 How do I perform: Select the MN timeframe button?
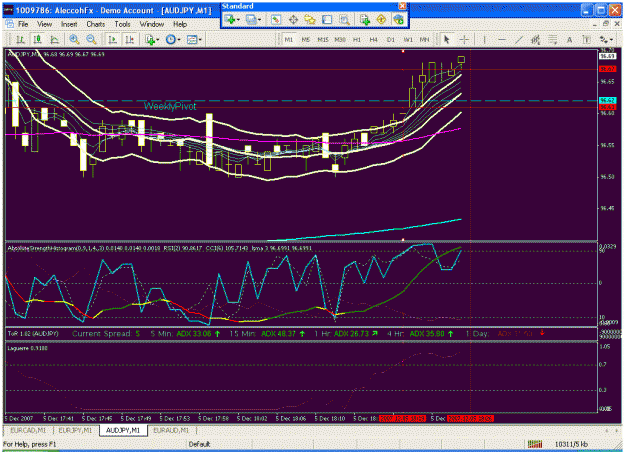(x=425, y=39)
